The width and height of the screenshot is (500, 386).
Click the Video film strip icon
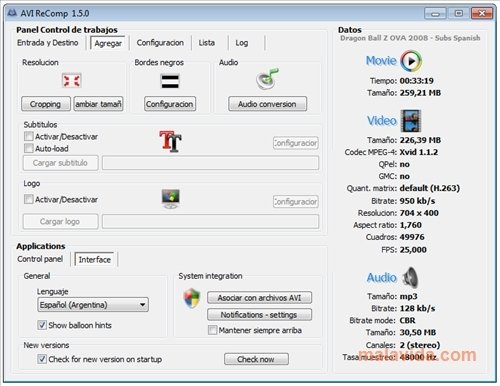tap(411, 121)
